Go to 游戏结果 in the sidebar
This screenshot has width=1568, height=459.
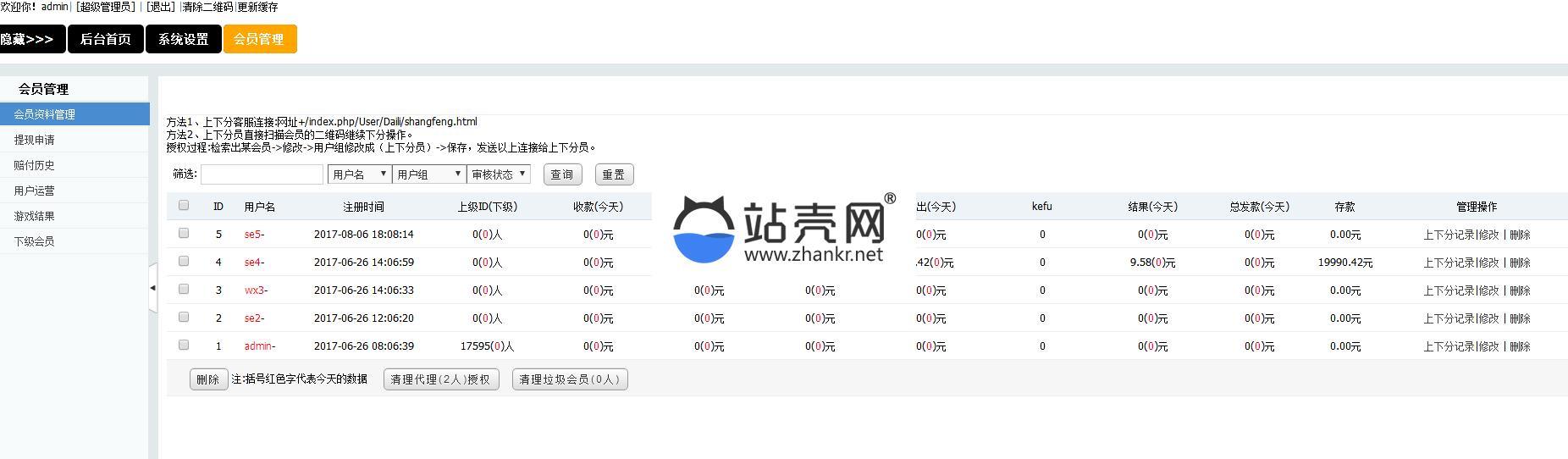point(35,216)
